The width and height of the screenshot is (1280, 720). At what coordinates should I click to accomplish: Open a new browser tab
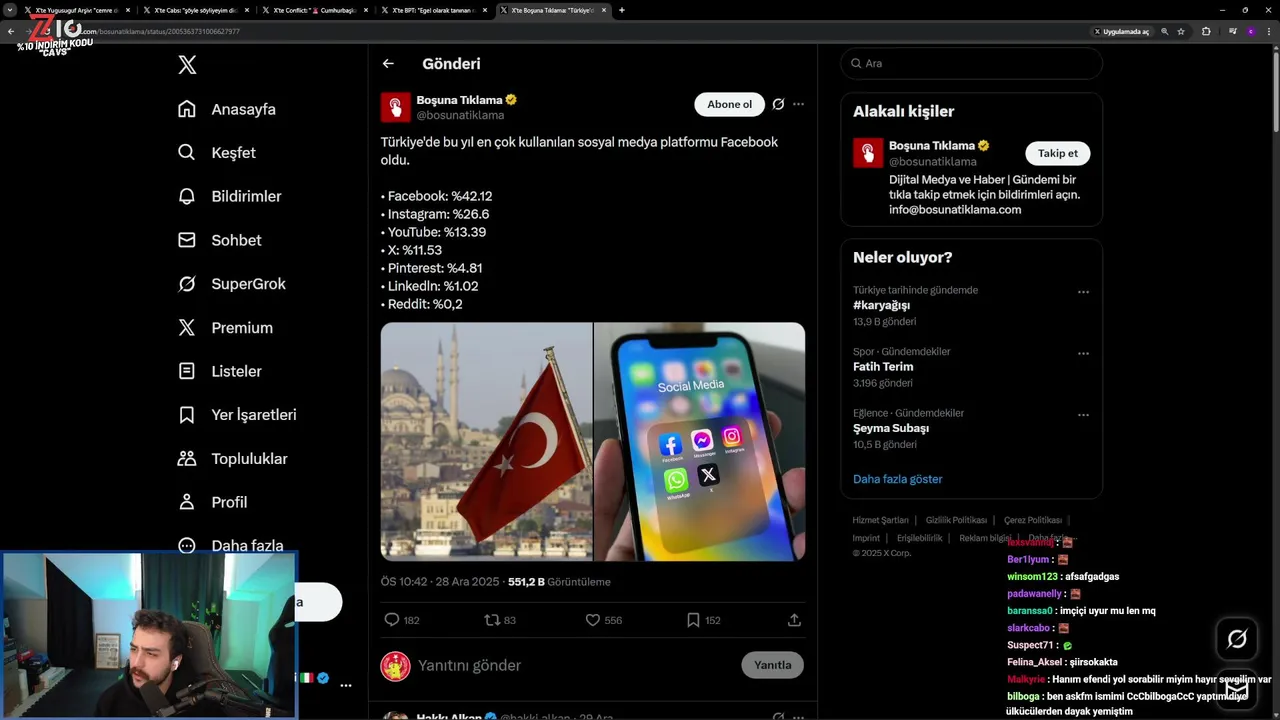[622, 10]
